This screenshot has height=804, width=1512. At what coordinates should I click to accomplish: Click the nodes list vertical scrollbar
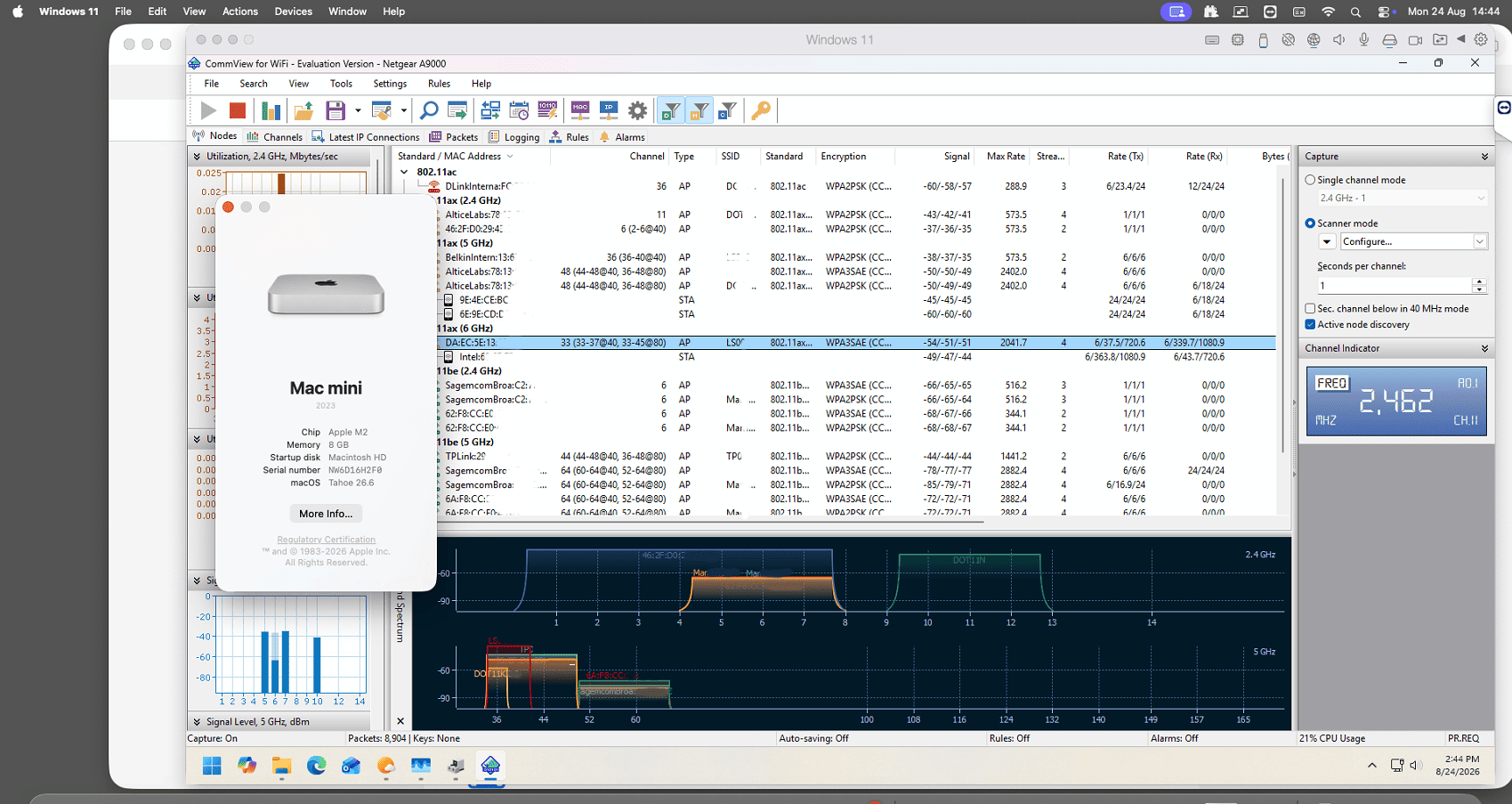[1282, 316]
